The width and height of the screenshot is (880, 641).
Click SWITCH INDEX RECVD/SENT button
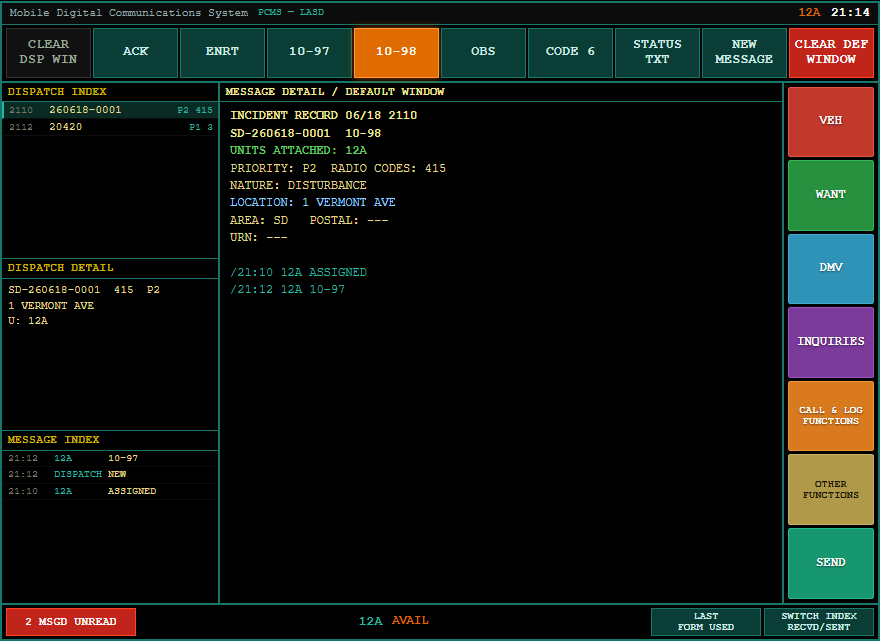coord(819,621)
